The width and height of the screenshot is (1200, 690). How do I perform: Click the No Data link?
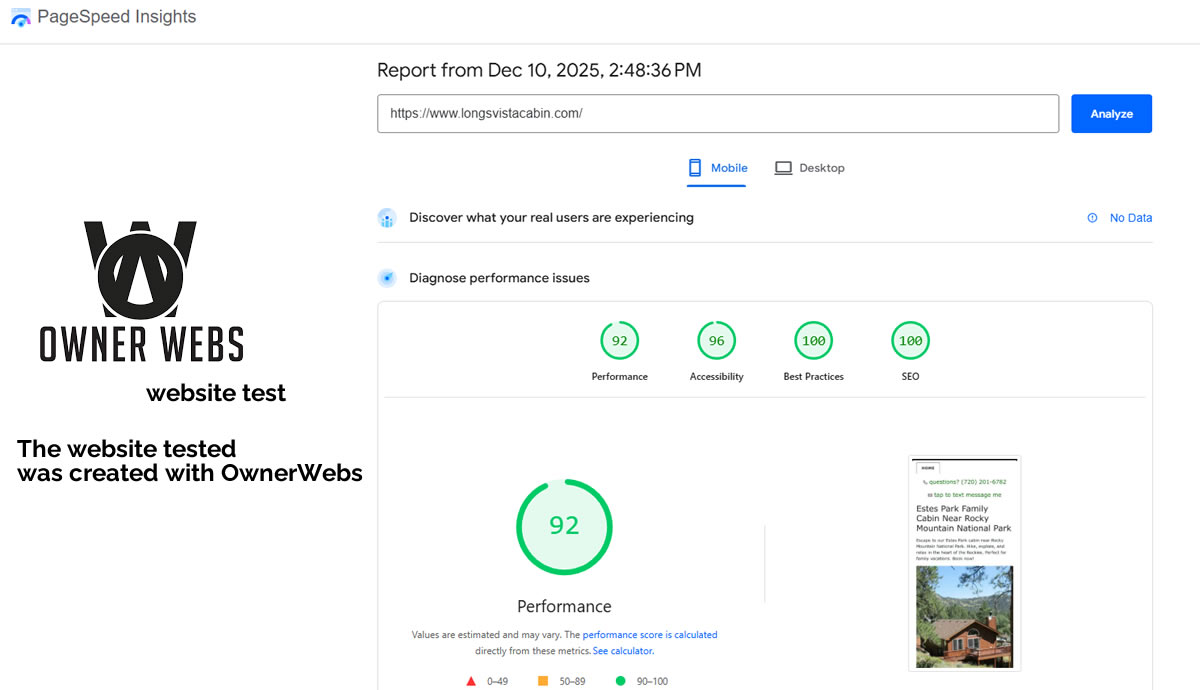coord(1130,218)
